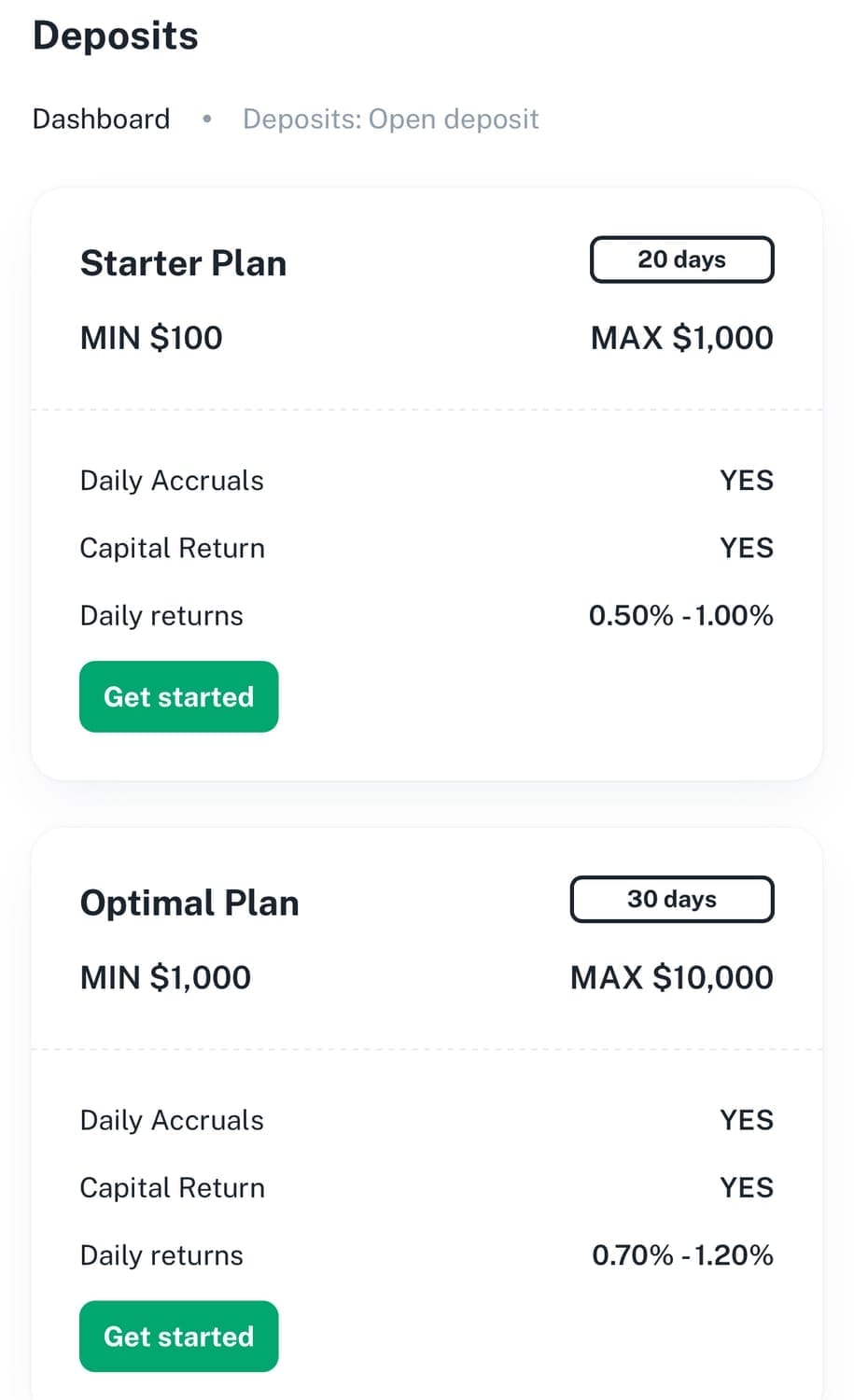The width and height of the screenshot is (854, 1400).
Task: Click the 0.70% - 1.20% daily returns value
Action: 682,1255
